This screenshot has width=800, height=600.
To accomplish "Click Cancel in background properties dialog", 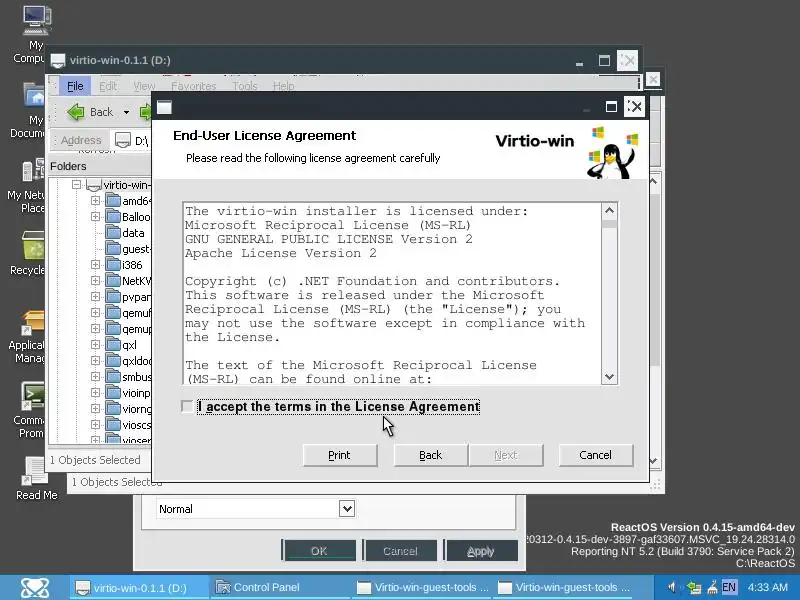I will pyautogui.click(x=400, y=551).
